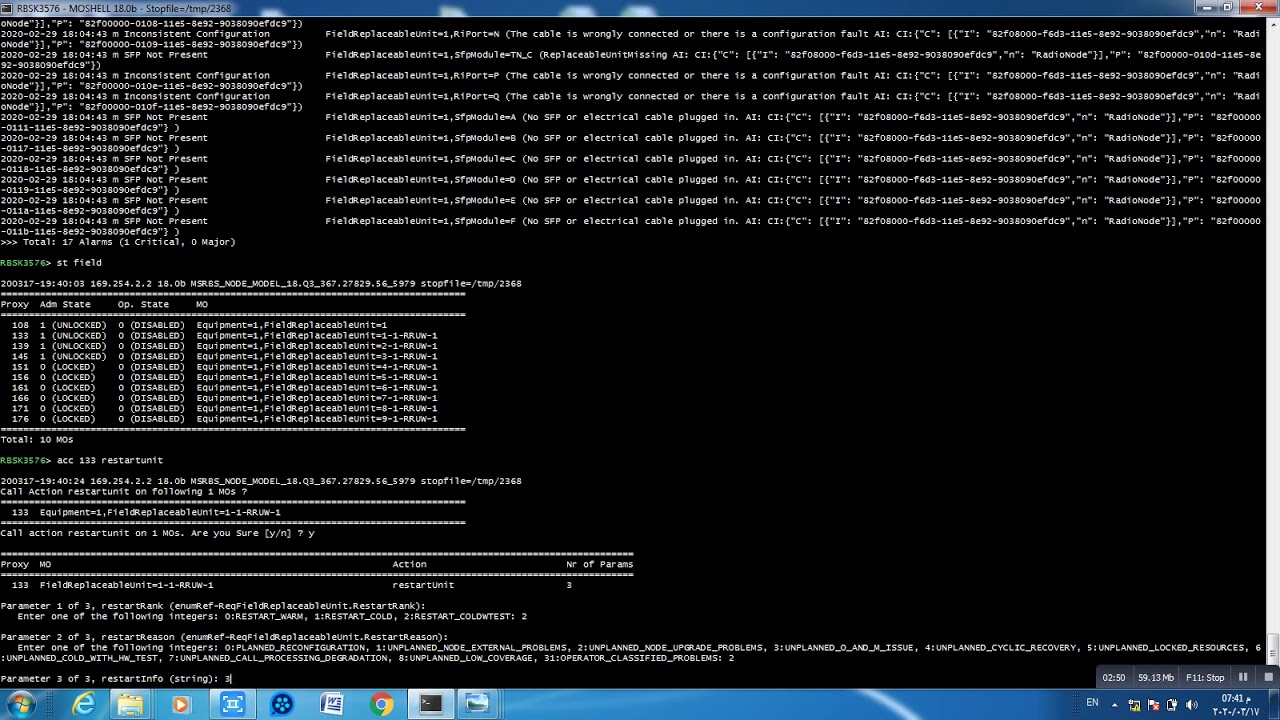Viewport: 1280px width, 720px height.
Task: Launch Google Chrome from the taskbar
Action: [x=381, y=705]
